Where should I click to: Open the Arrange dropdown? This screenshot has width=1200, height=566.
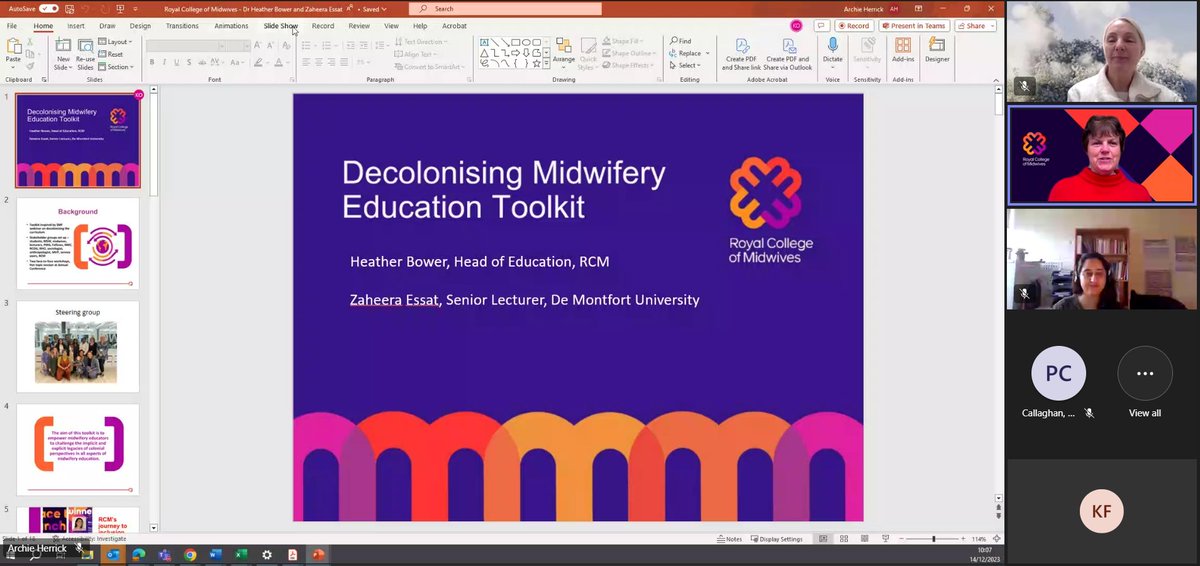[x=563, y=54]
